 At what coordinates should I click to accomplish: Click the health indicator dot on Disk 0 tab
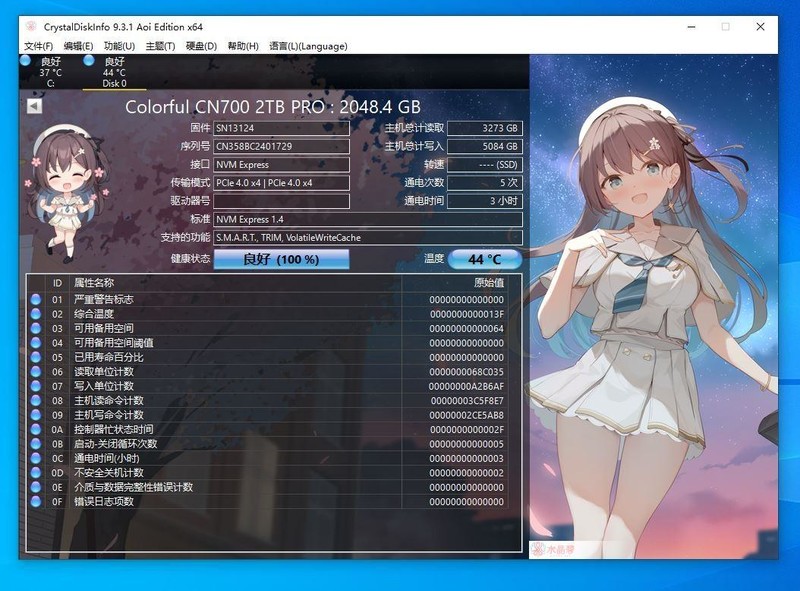89,61
